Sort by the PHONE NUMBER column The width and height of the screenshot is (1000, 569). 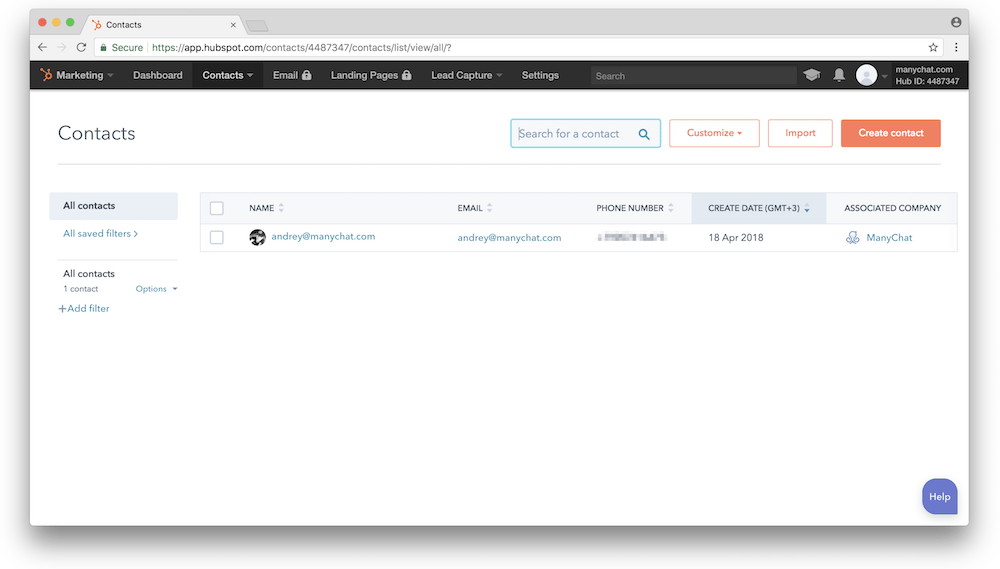(635, 208)
